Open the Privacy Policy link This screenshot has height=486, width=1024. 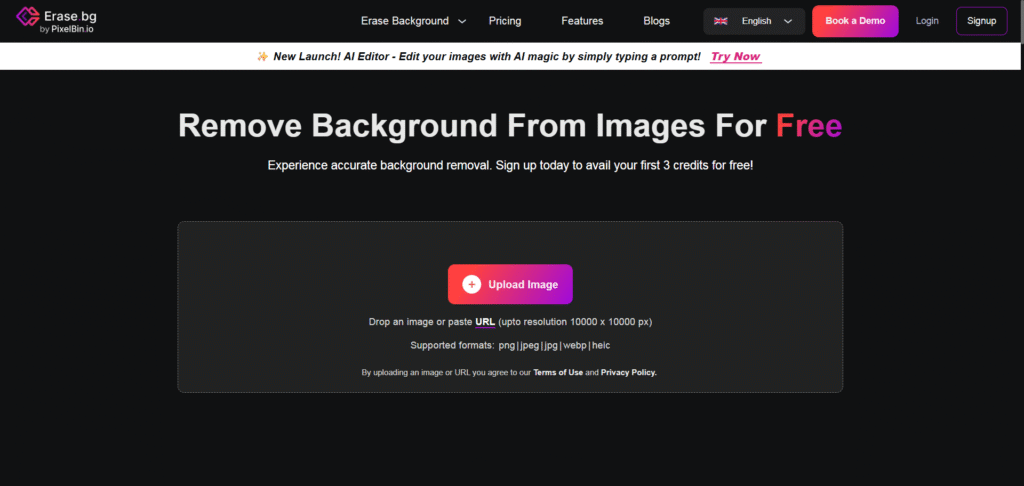(628, 372)
